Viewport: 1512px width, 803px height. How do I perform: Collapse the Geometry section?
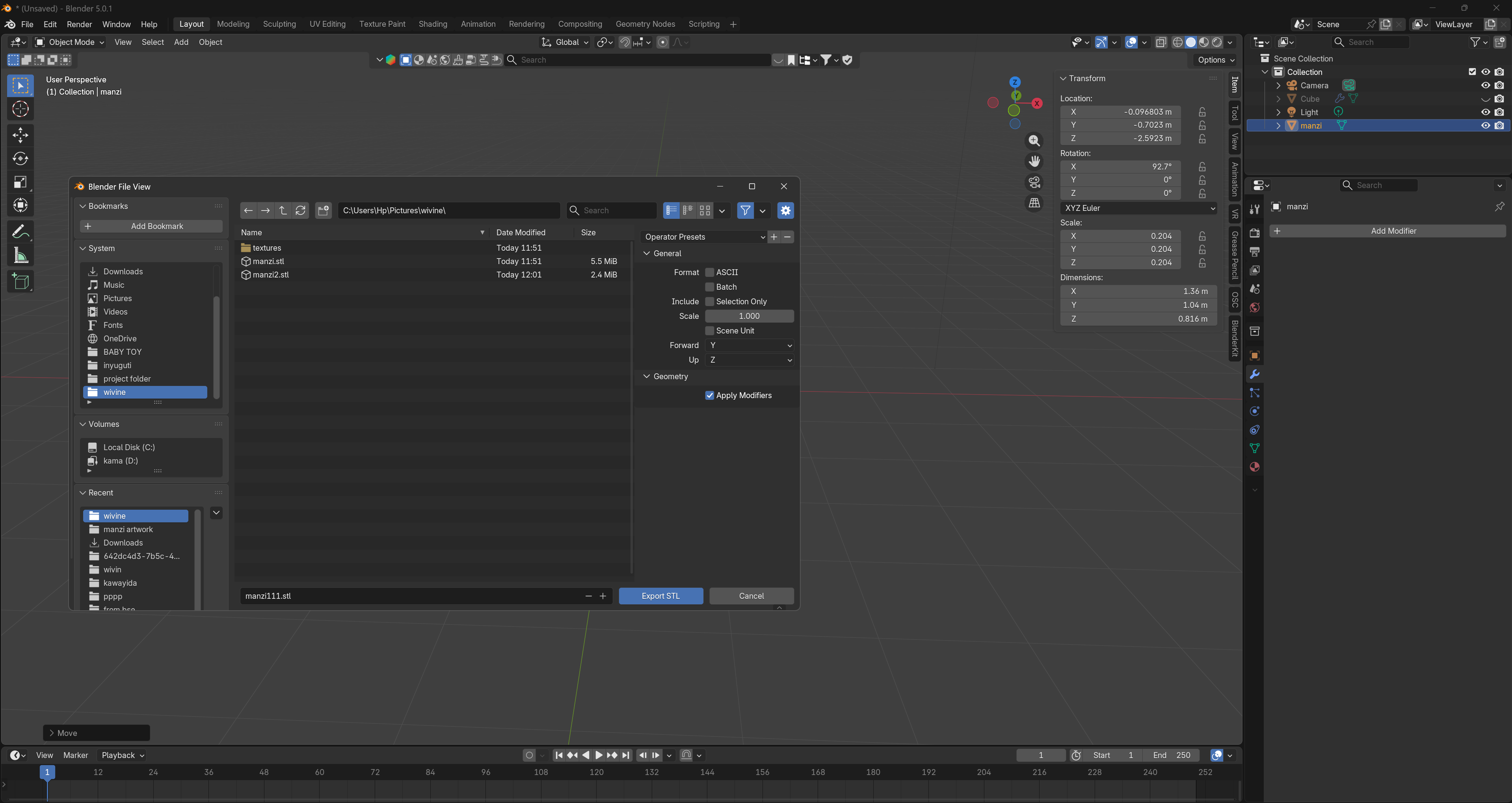pyautogui.click(x=671, y=376)
